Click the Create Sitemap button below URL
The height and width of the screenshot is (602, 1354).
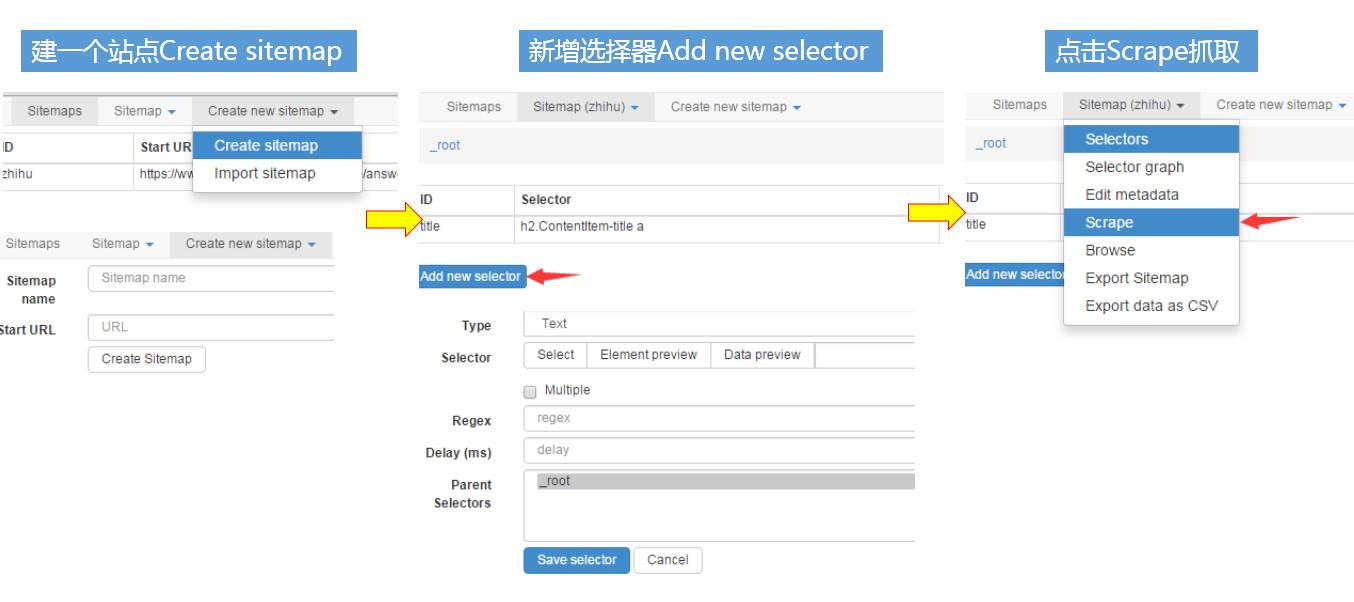pyautogui.click(x=147, y=359)
